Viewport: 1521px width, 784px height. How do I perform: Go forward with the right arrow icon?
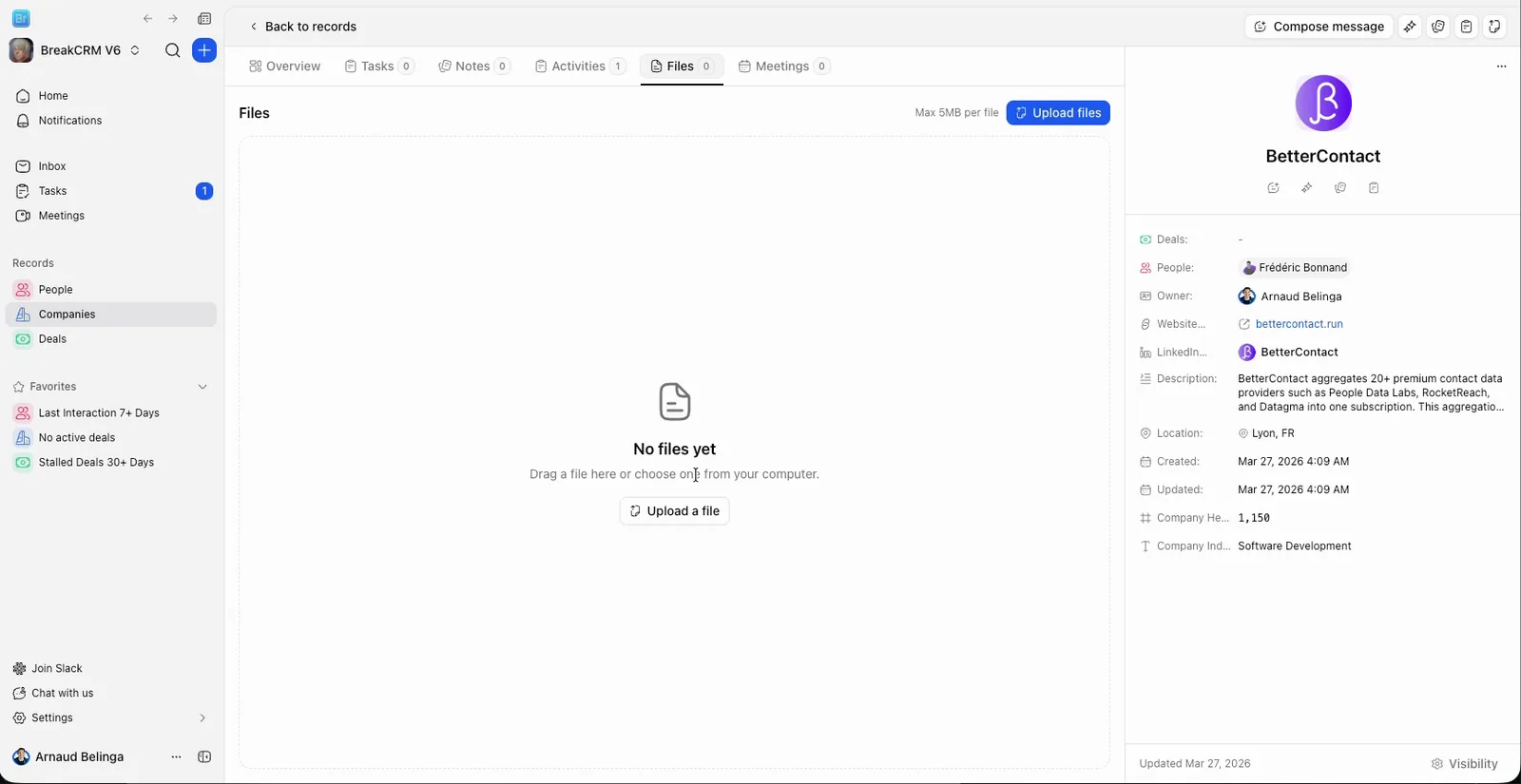pyautogui.click(x=173, y=19)
